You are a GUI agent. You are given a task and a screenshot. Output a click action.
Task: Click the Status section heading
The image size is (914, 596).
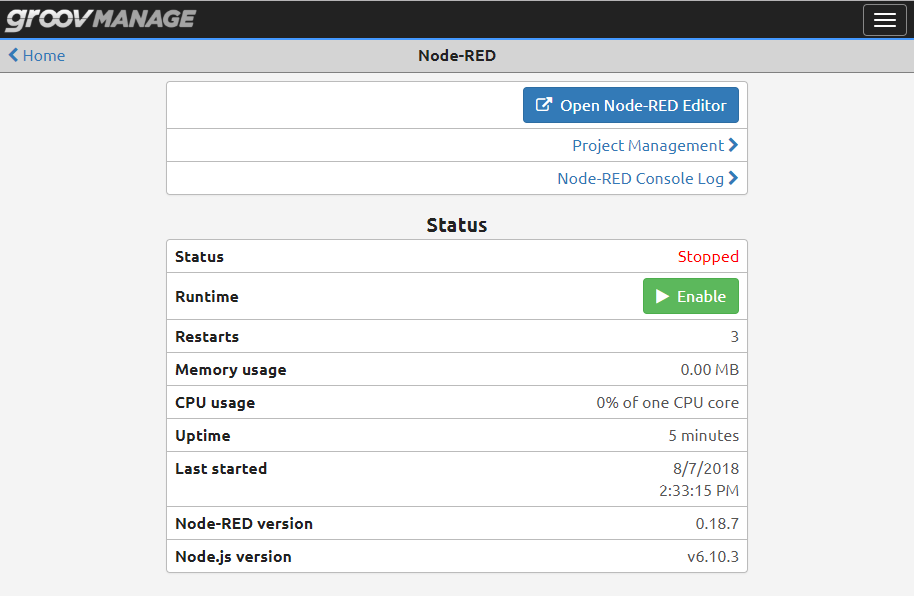[x=456, y=225]
